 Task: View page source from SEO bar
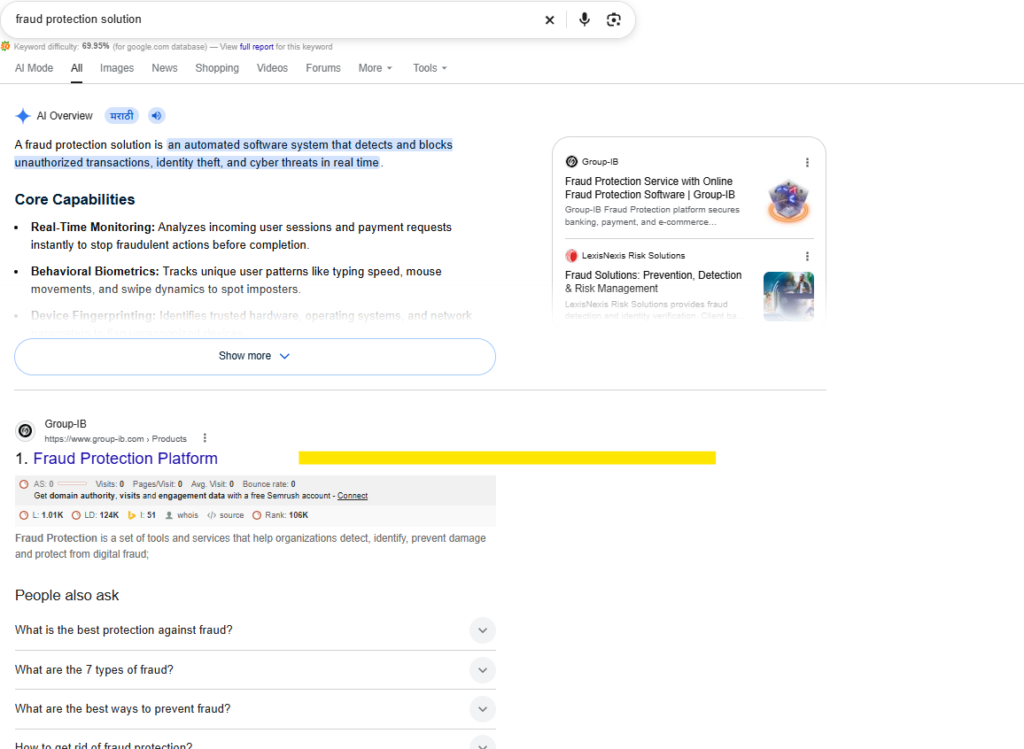225,515
